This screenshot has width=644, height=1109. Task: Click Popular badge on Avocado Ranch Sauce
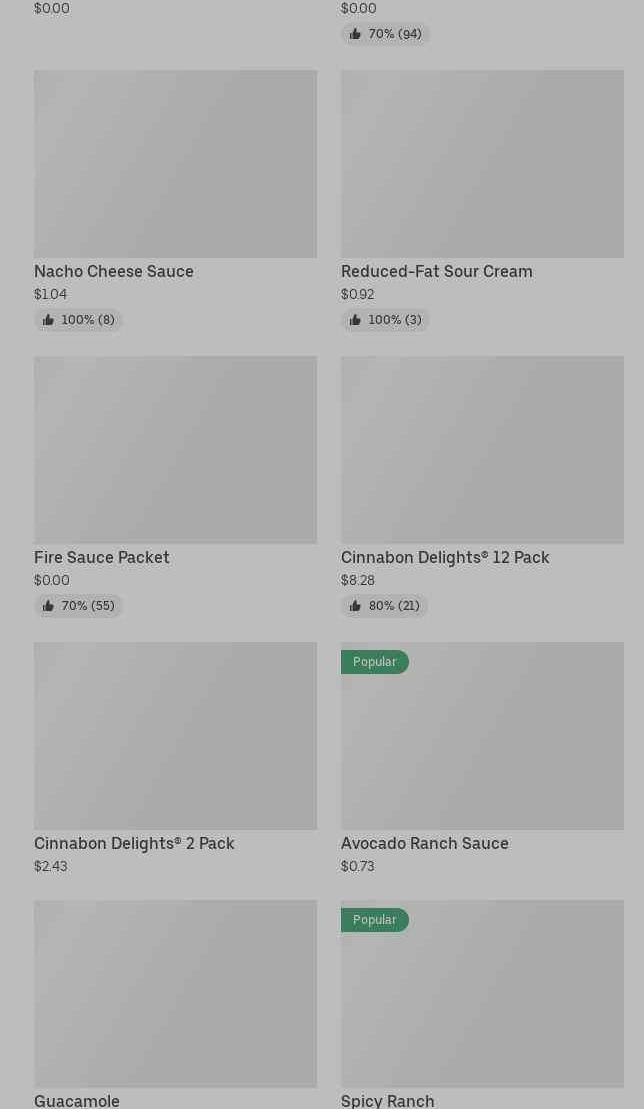pos(374,662)
